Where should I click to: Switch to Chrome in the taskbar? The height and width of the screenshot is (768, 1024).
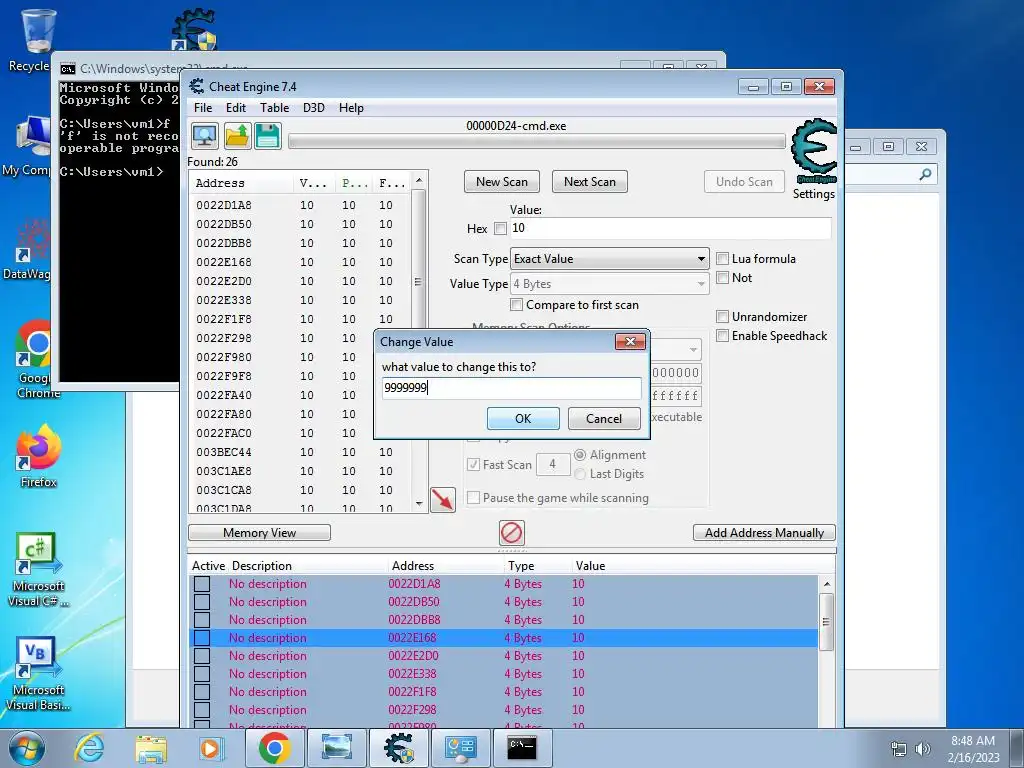tap(274, 748)
